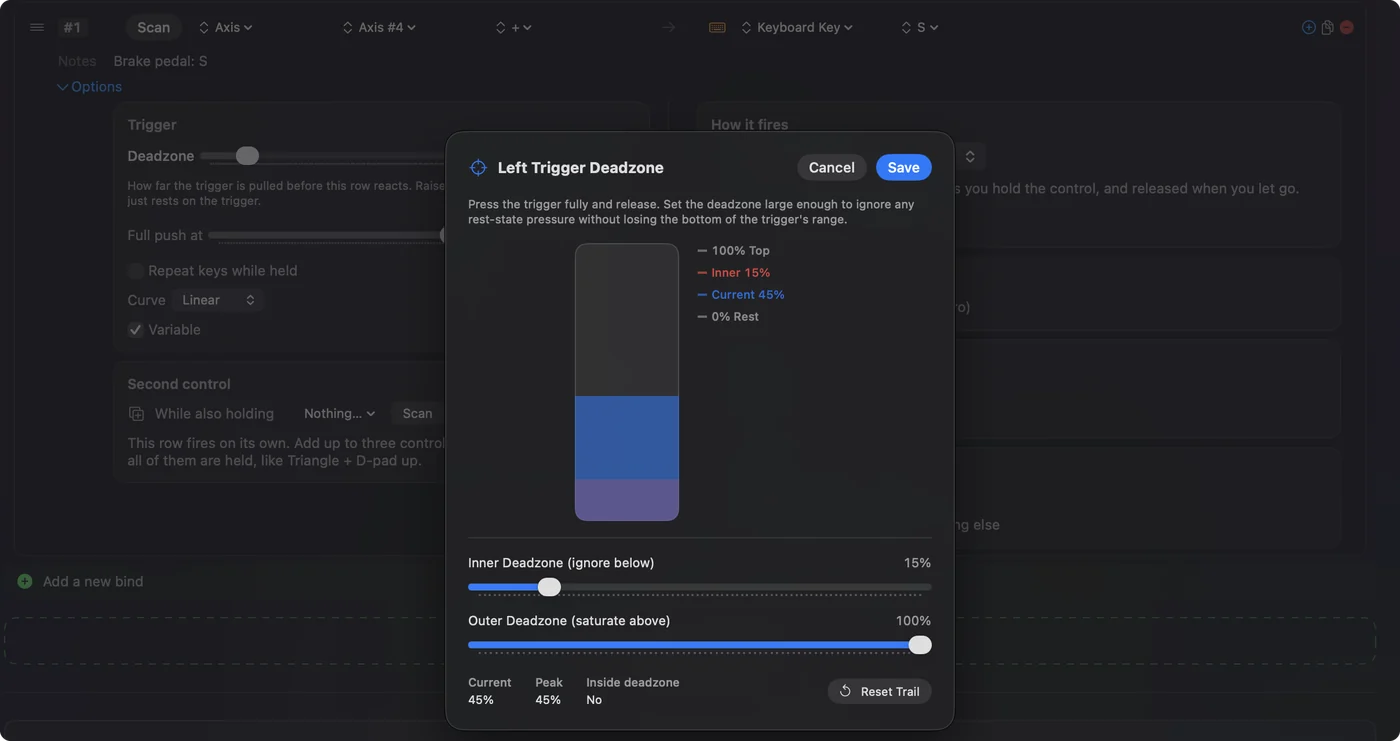This screenshot has height=741, width=1400.
Task: Open the S key selection dropdown
Action: click(x=920, y=28)
